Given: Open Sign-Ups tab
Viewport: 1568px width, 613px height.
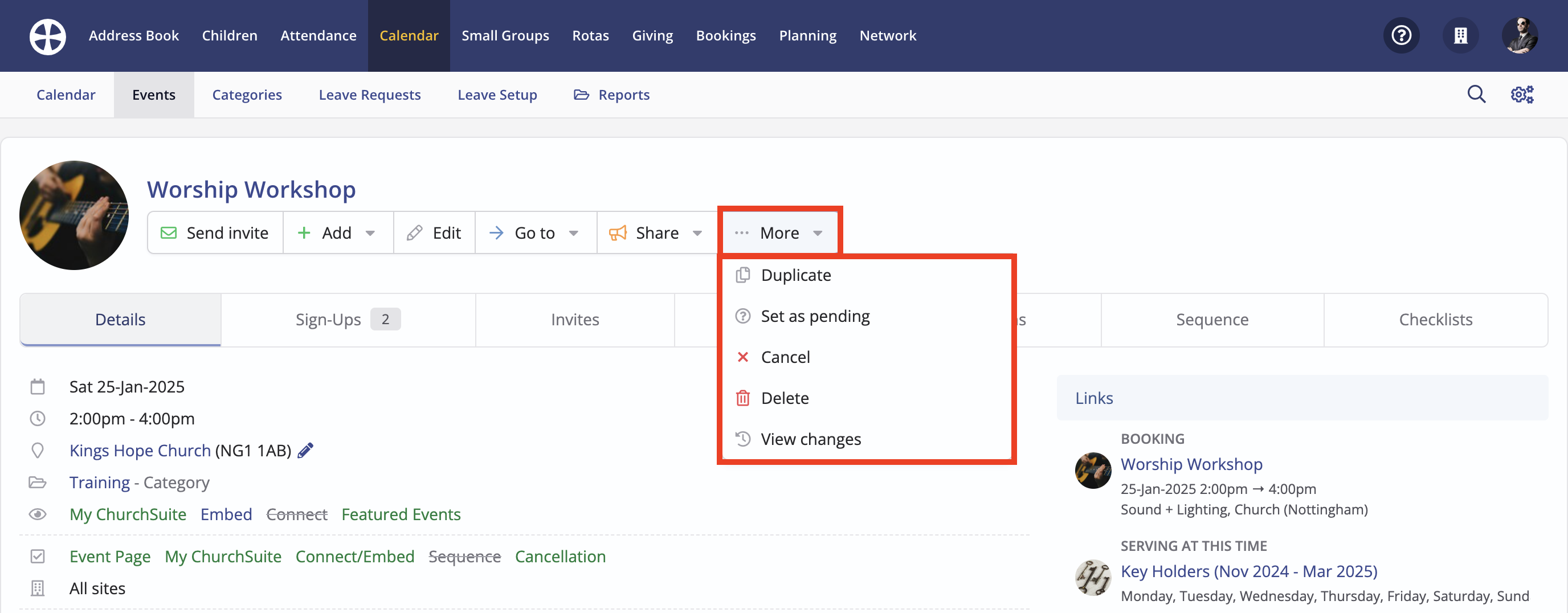Looking at the screenshot, I should click(348, 320).
